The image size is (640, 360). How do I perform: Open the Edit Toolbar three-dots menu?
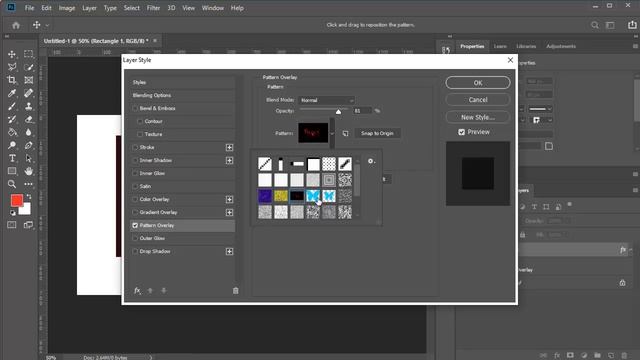[x=29, y=184]
